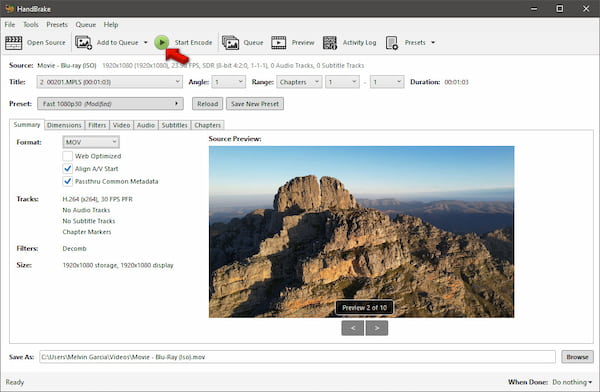Click the Add to Queue picture icon
Viewport: 600px width, 392px height.
point(83,42)
